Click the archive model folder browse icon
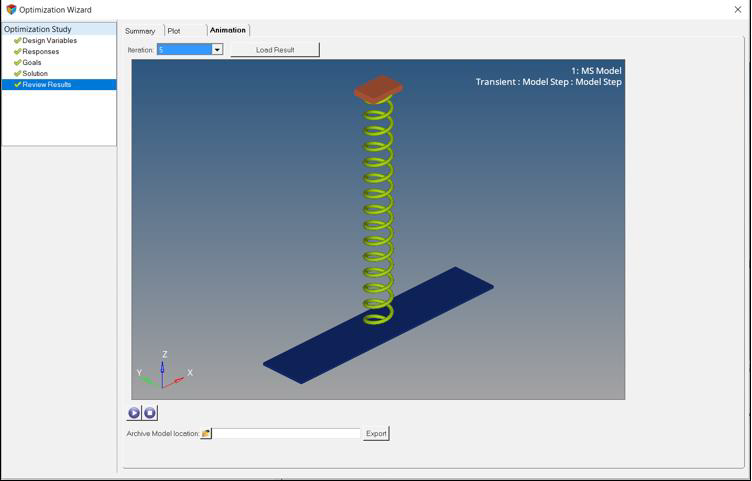 point(206,434)
